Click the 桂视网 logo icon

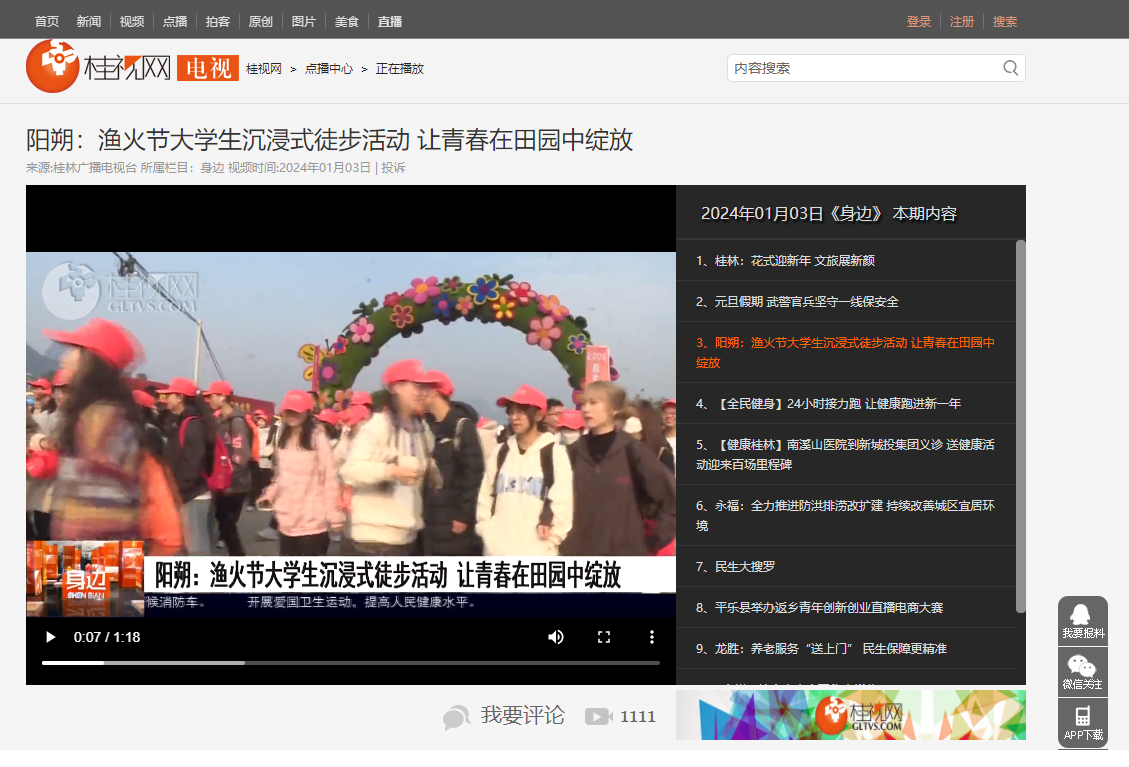(52, 66)
